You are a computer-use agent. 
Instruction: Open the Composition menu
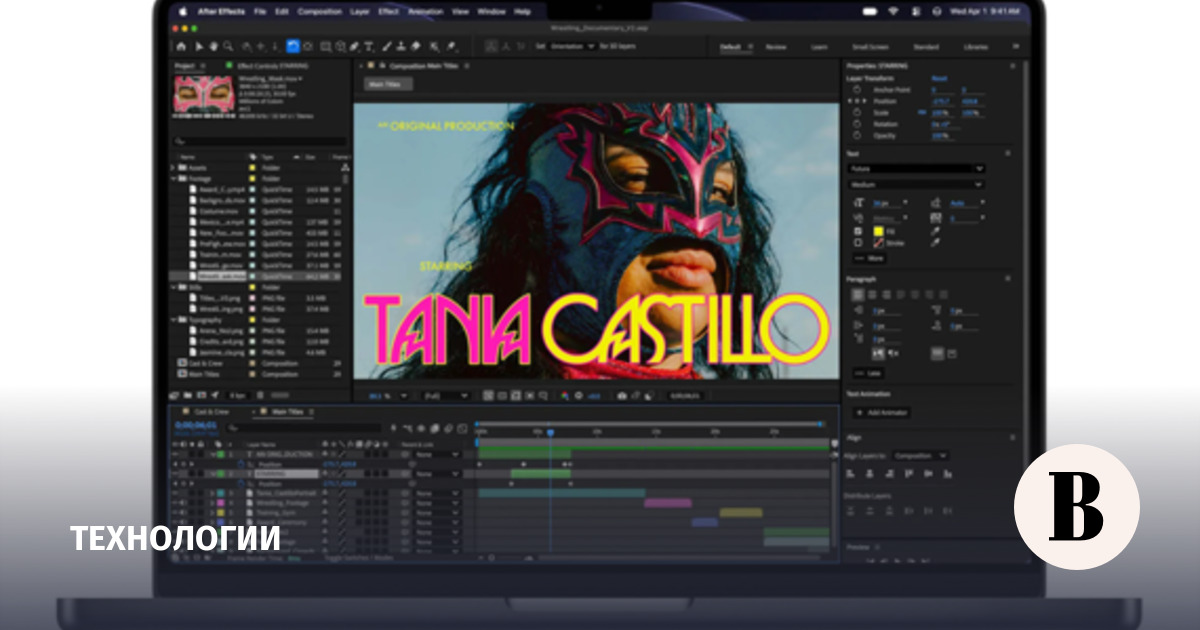320,12
